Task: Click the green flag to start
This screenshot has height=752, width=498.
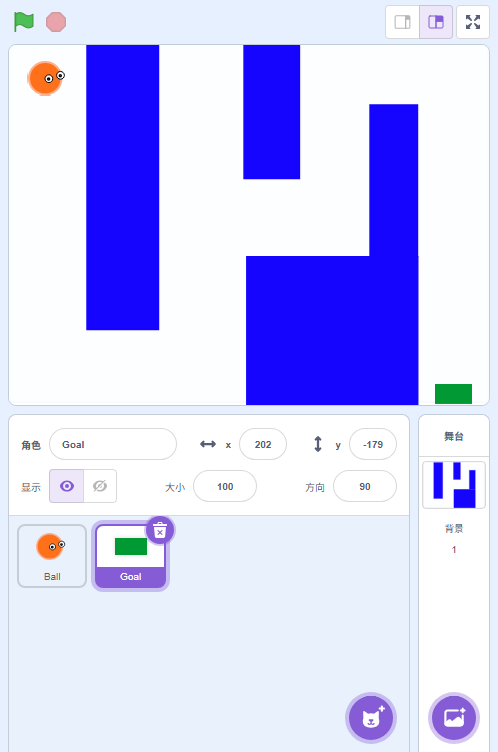Action: (24, 22)
